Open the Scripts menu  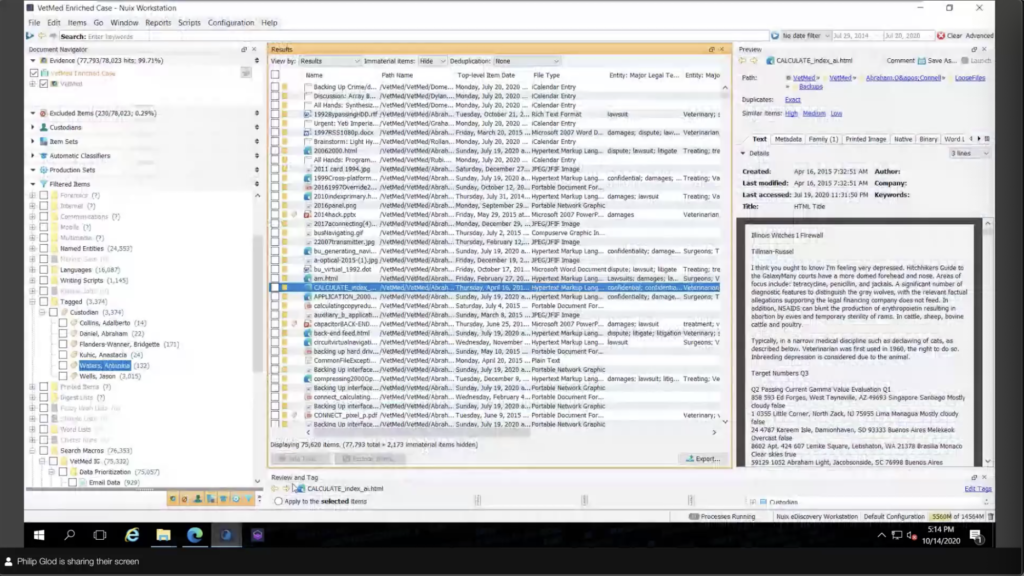pos(189,23)
